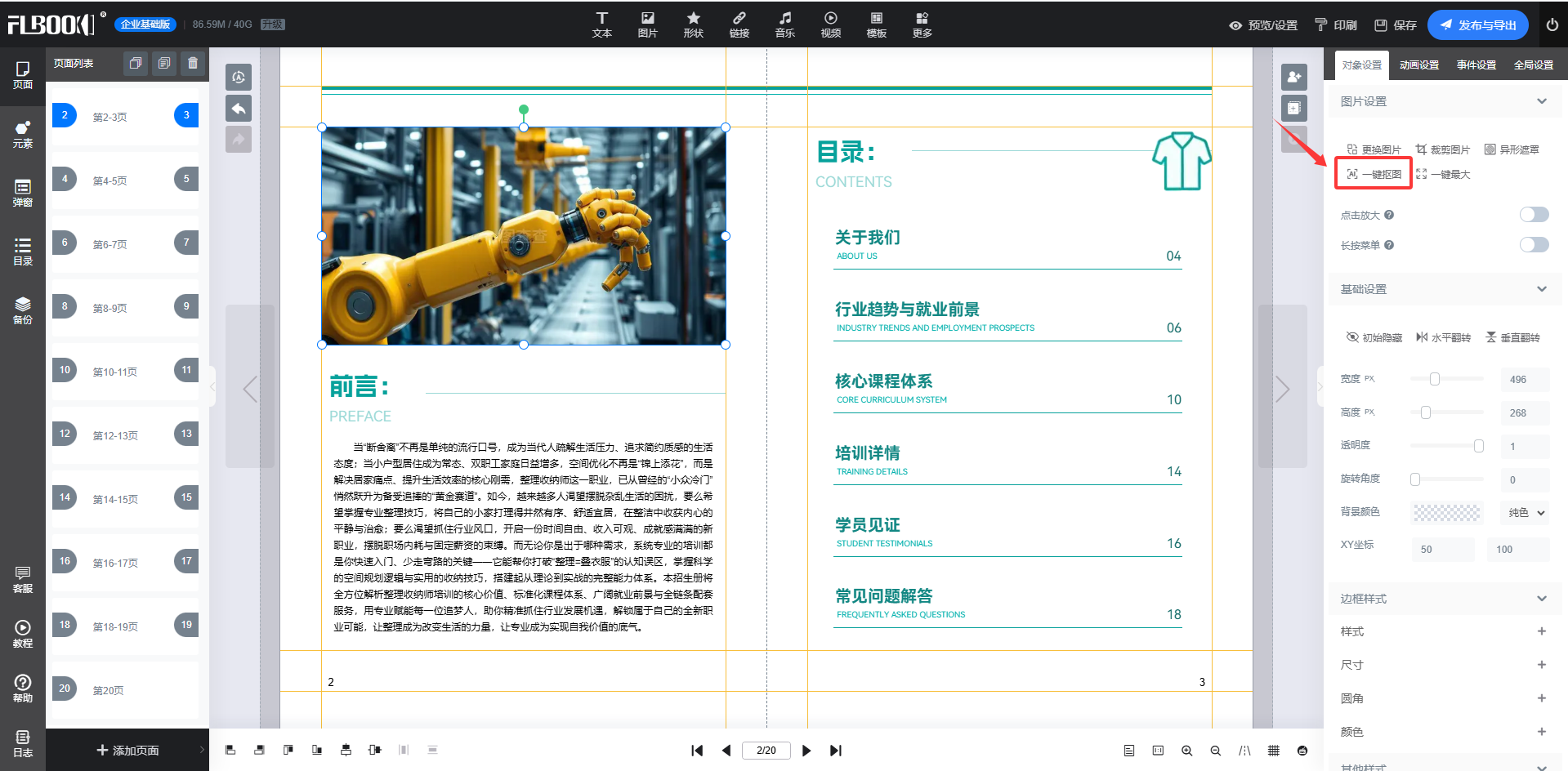Click the undo arrow icon
The image size is (1568, 771).
(x=239, y=108)
